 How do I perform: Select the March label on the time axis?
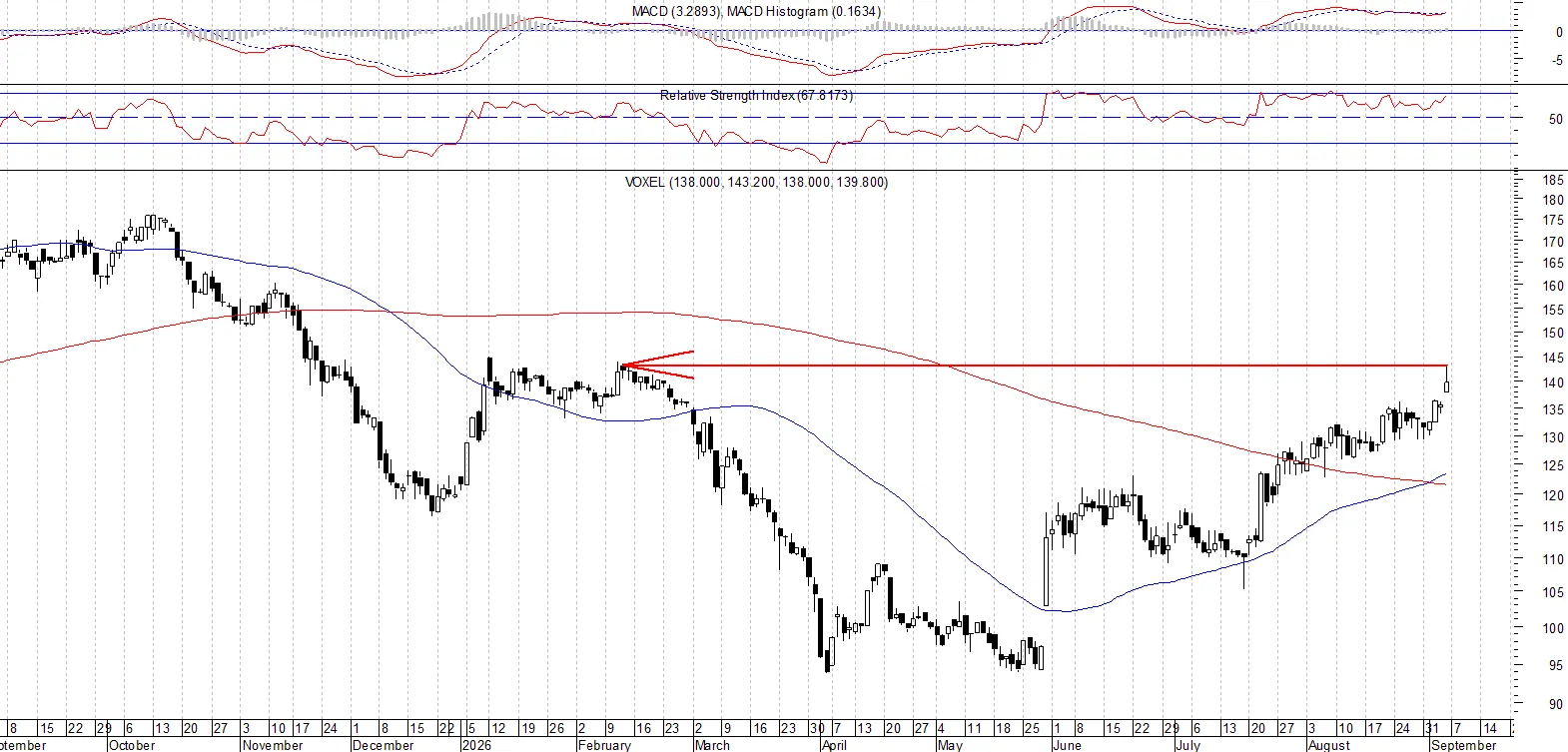[712, 745]
